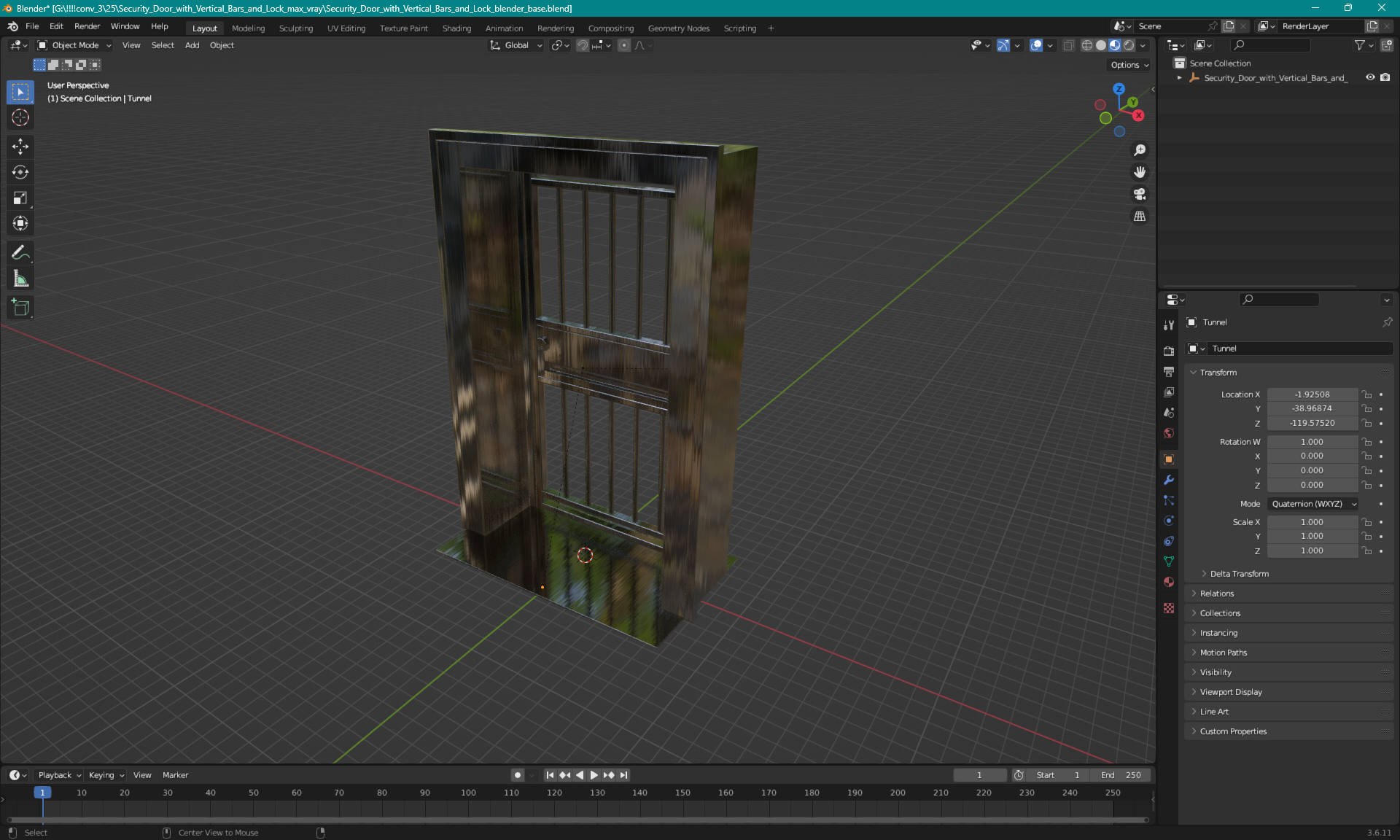Viewport: 1400px width, 840px height.
Task: Select the Annotate tool
Action: coord(20,252)
